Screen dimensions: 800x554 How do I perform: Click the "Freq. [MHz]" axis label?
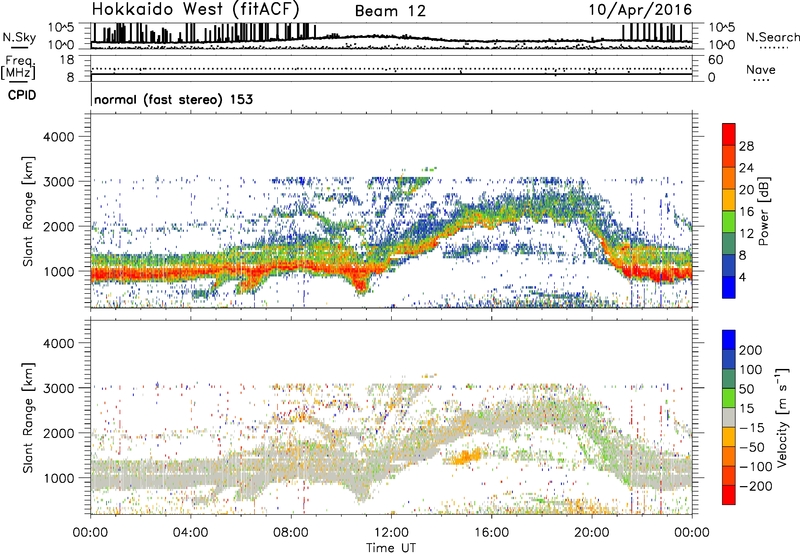18,68
